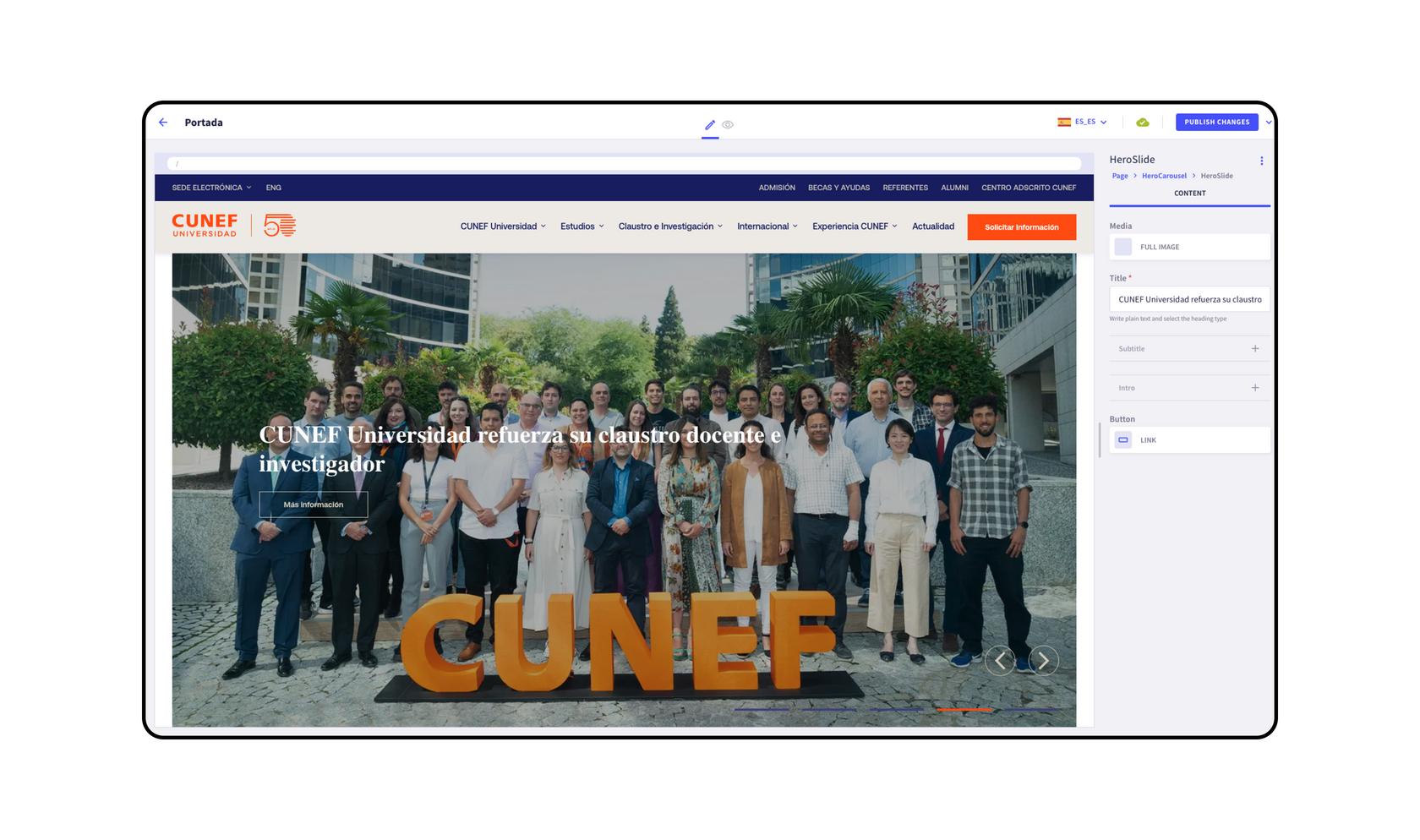1420x840 pixels.
Task: Expand Internacional nav menu
Action: [x=767, y=226]
